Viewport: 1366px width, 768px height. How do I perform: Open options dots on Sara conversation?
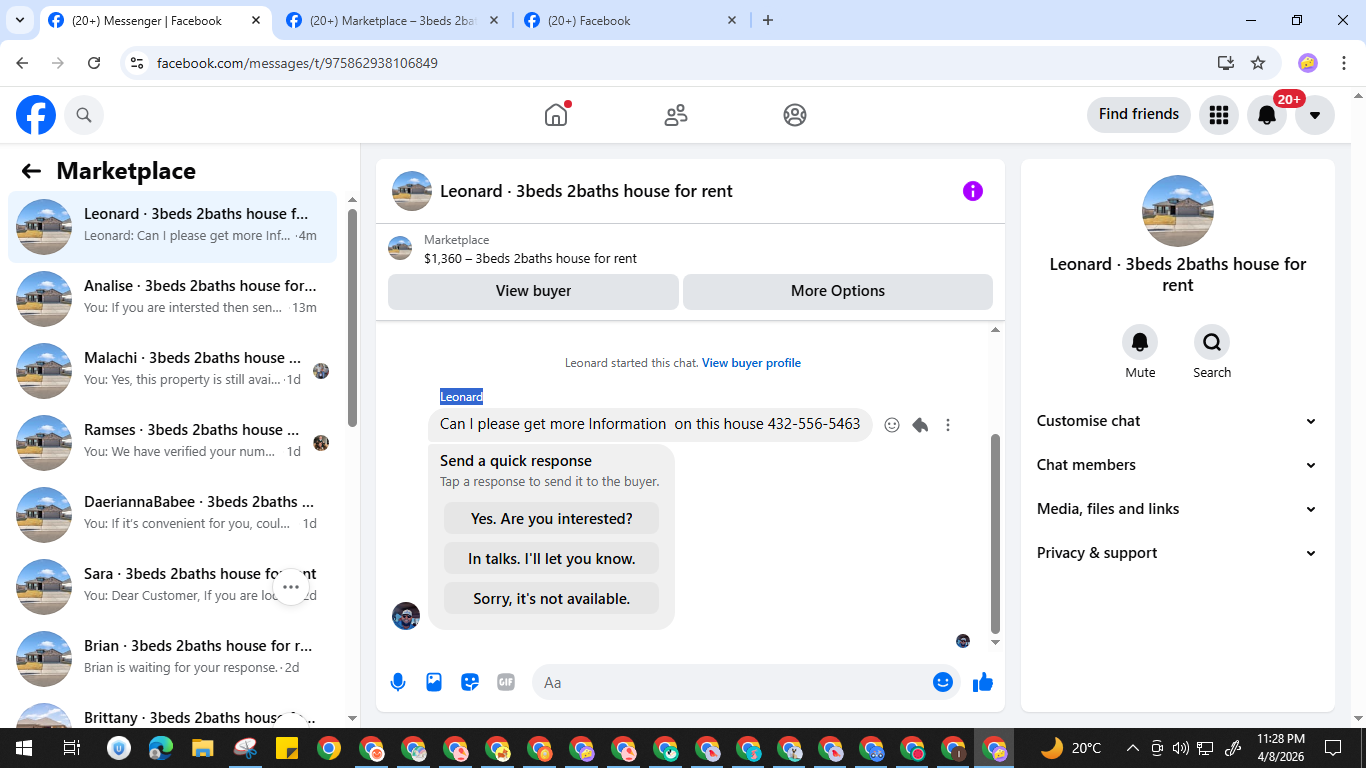click(x=290, y=587)
